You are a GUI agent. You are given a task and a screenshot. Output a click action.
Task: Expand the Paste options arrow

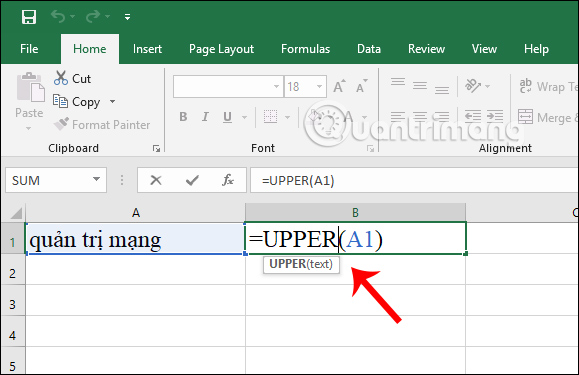[28, 128]
